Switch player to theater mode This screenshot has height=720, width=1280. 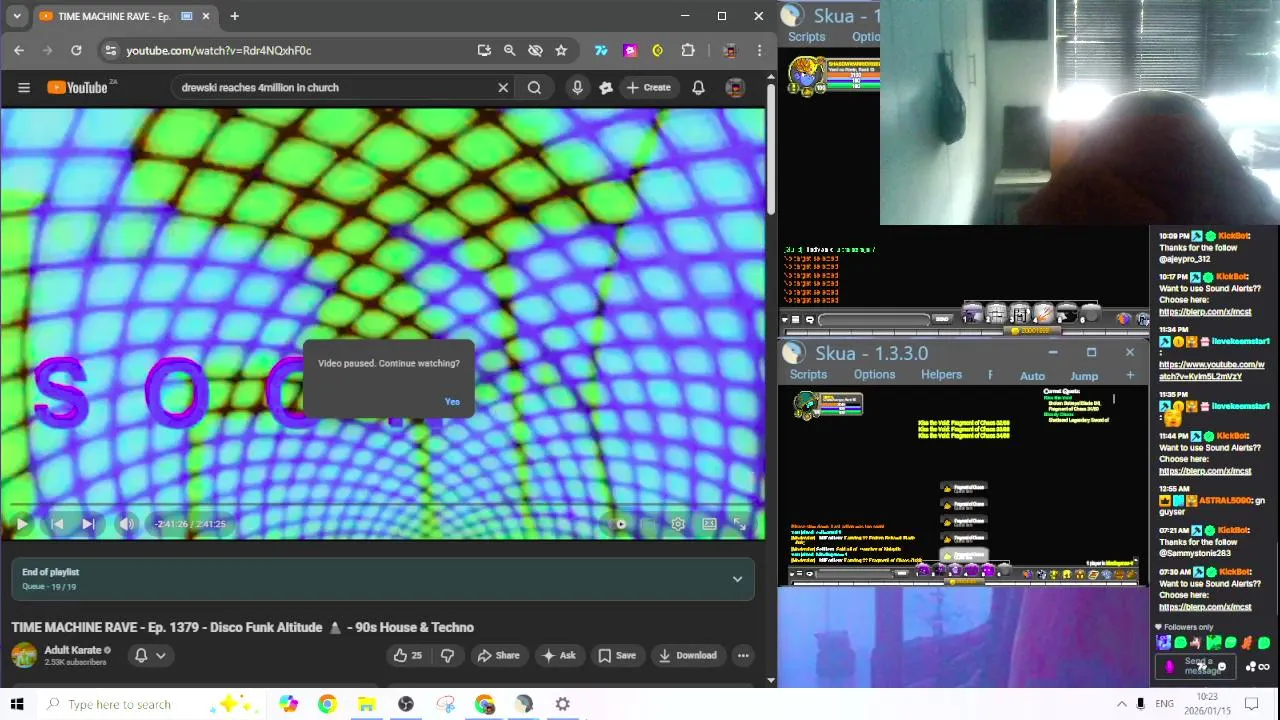[x=709, y=524]
